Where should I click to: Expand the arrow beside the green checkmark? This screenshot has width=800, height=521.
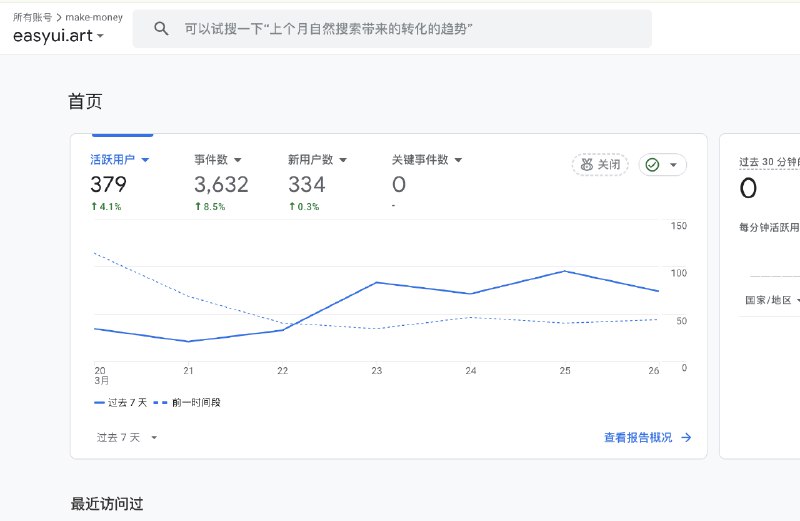click(x=673, y=165)
